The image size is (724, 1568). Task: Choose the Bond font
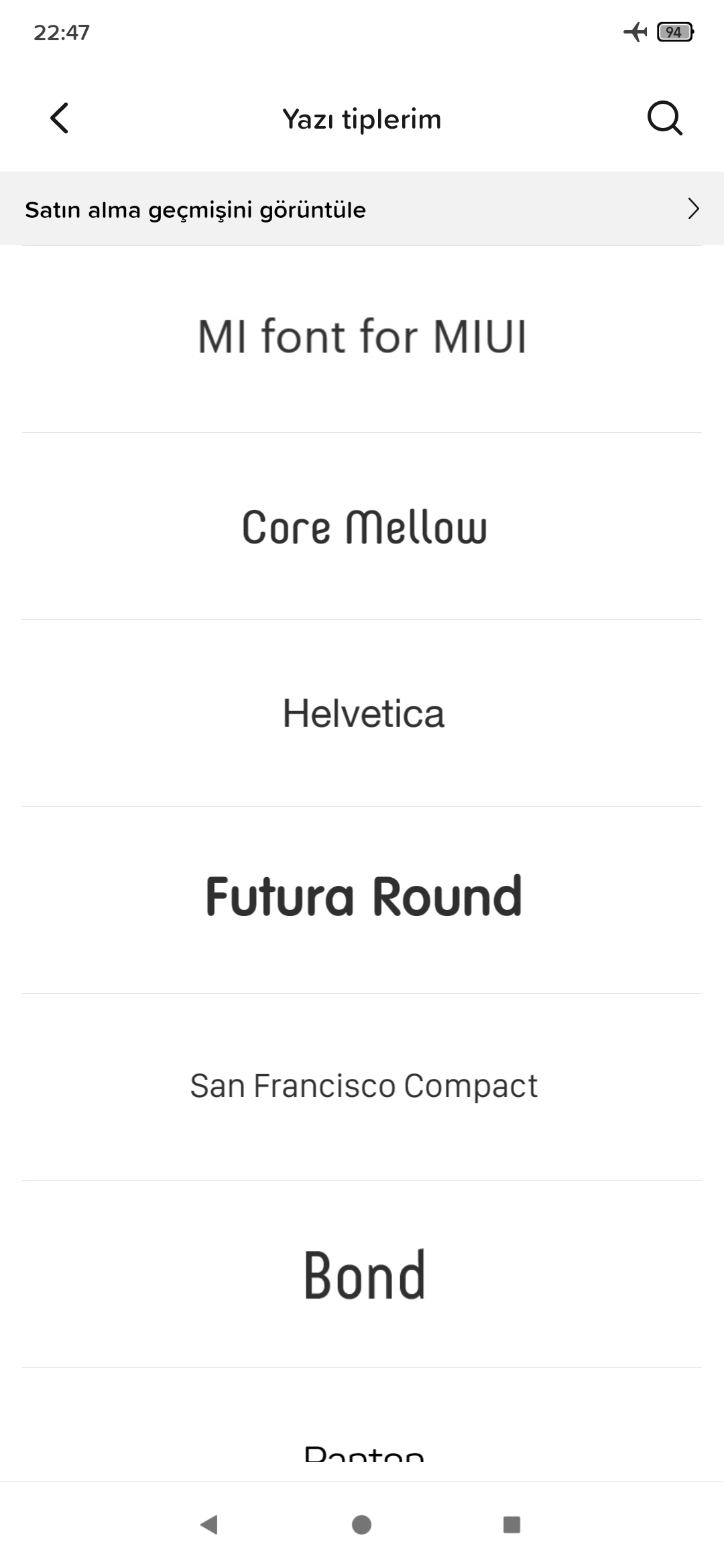(362, 1274)
